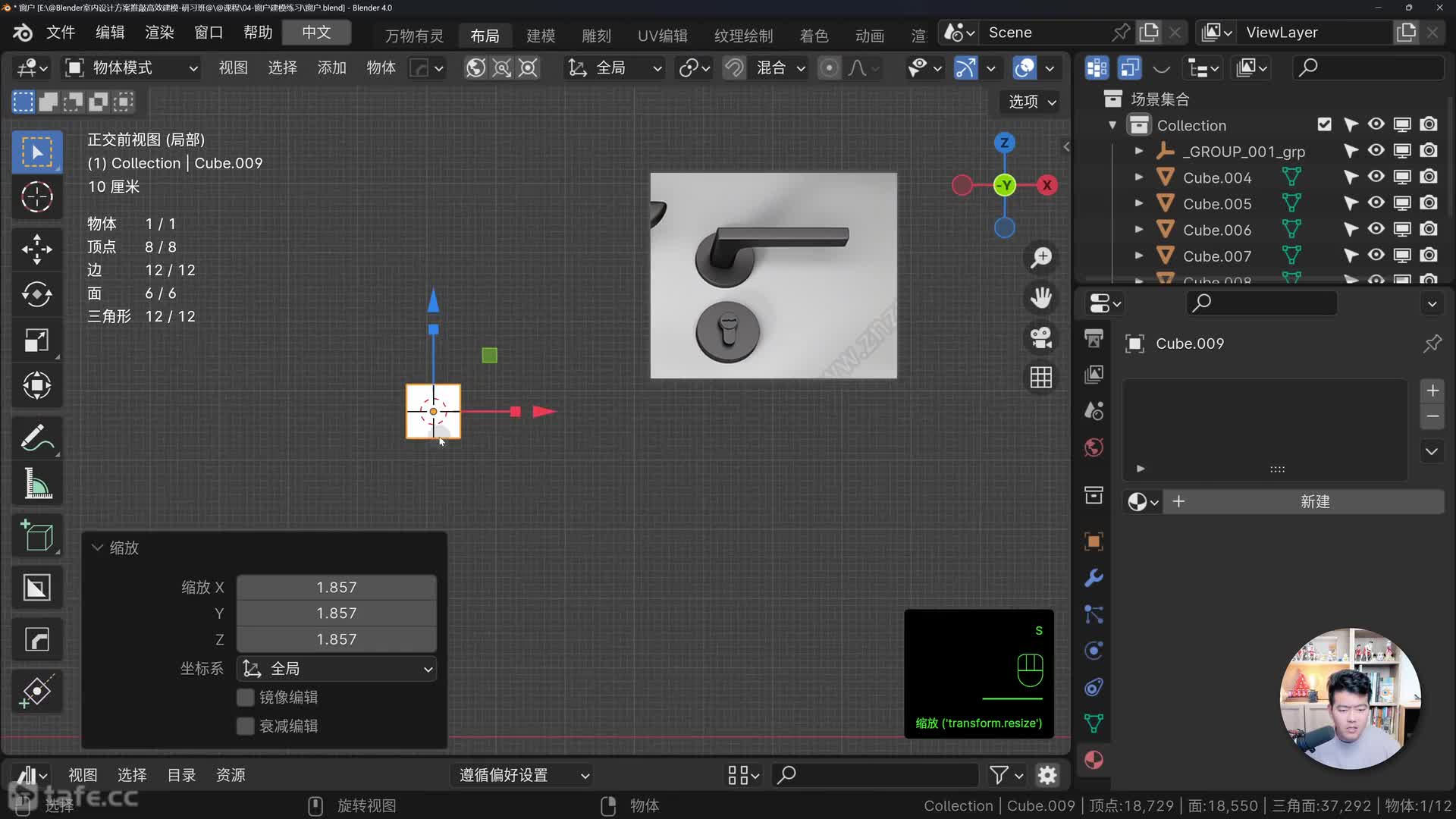
Task: Select the Add Cube tool
Action: (x=36, y=536)
